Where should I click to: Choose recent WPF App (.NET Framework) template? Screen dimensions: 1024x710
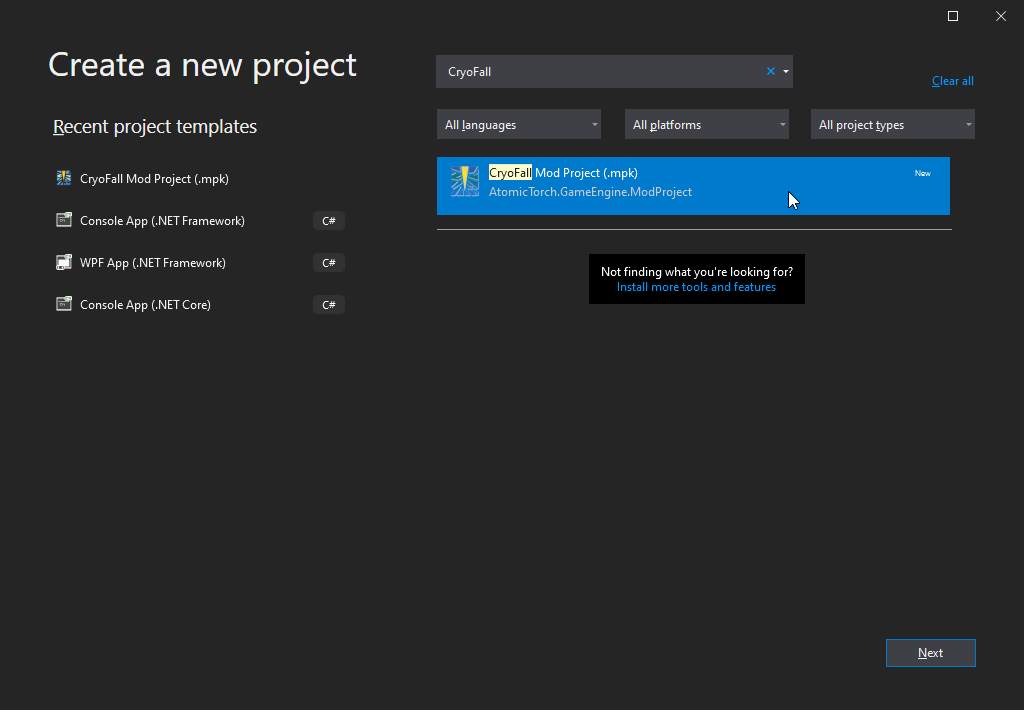153,263
